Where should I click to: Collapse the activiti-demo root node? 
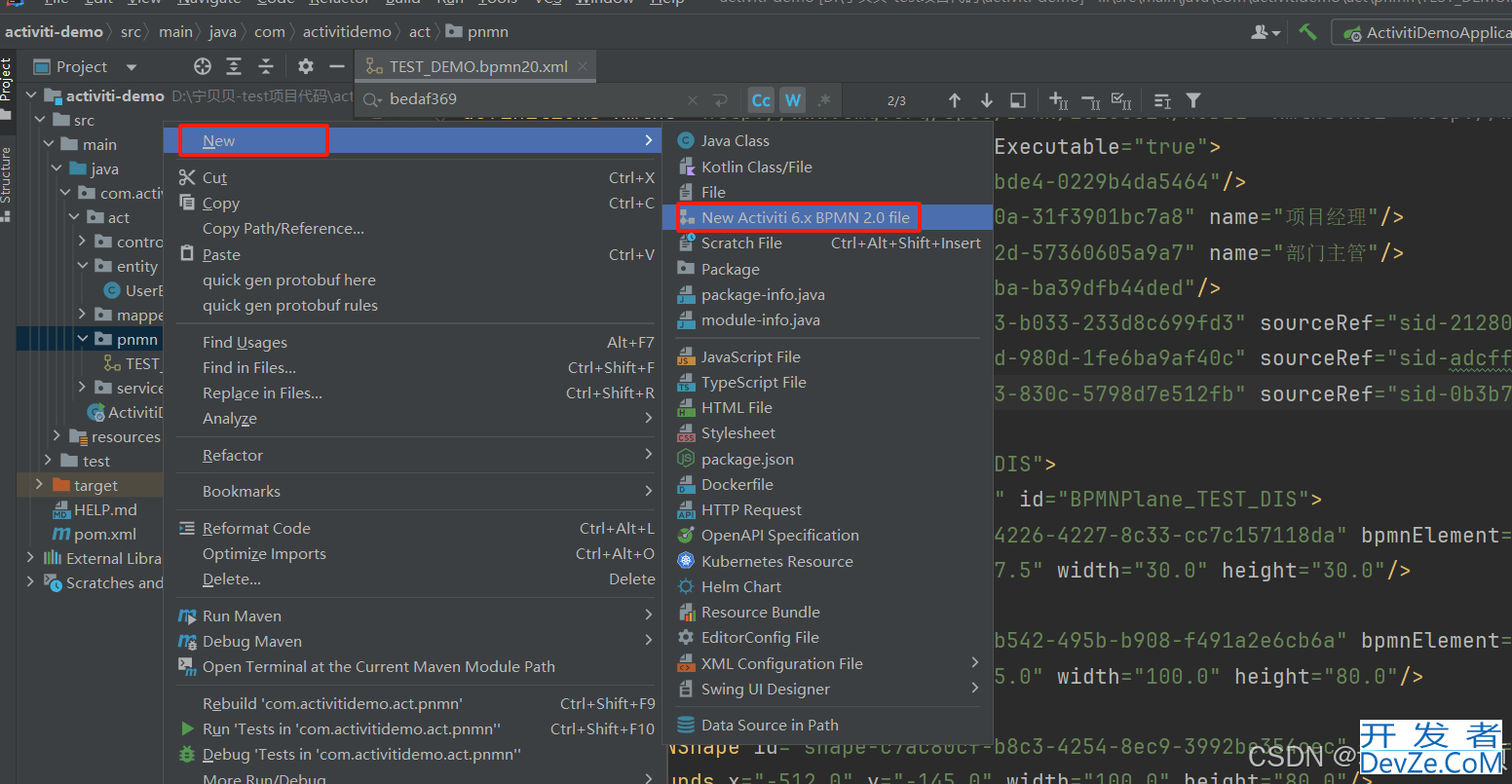(31, 95)
